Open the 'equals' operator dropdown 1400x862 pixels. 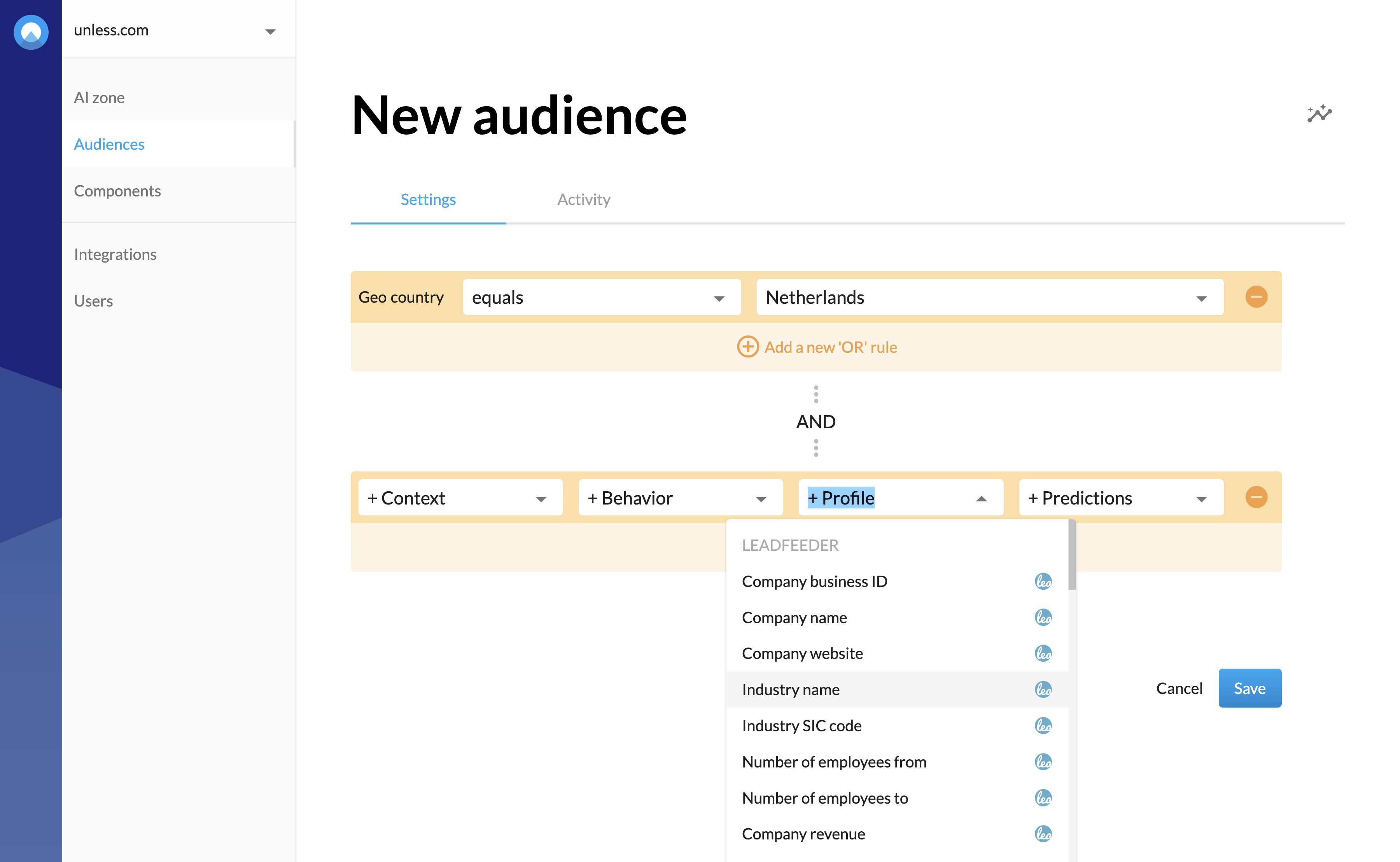tap(602, 297)
